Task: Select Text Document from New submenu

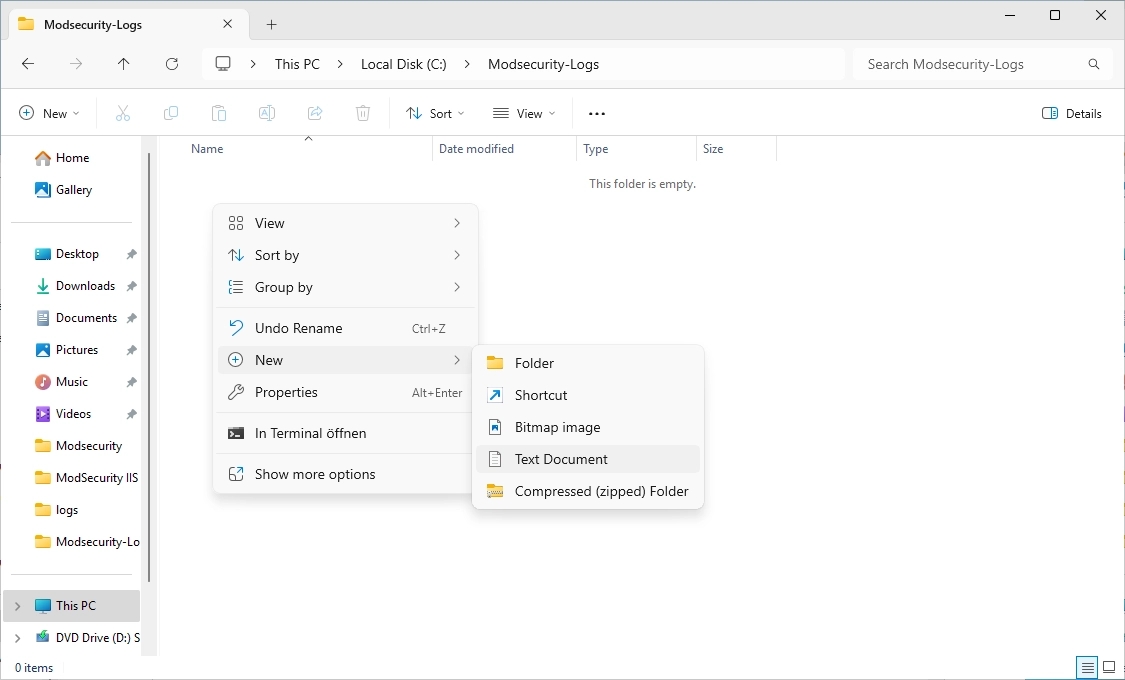Action: pos(561,459)
